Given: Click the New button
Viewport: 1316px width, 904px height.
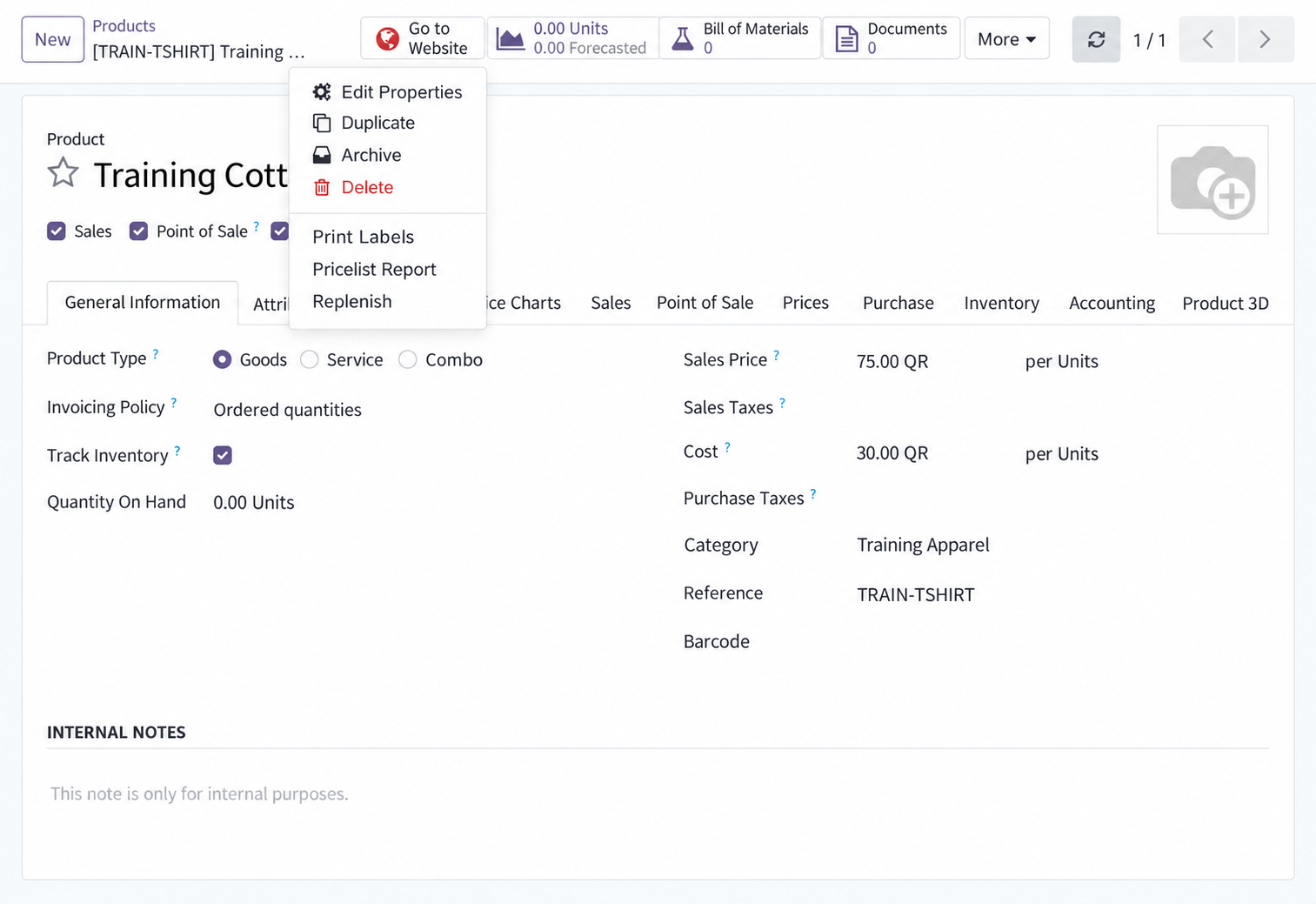Looking at the screenshot, I should point(53,39).
